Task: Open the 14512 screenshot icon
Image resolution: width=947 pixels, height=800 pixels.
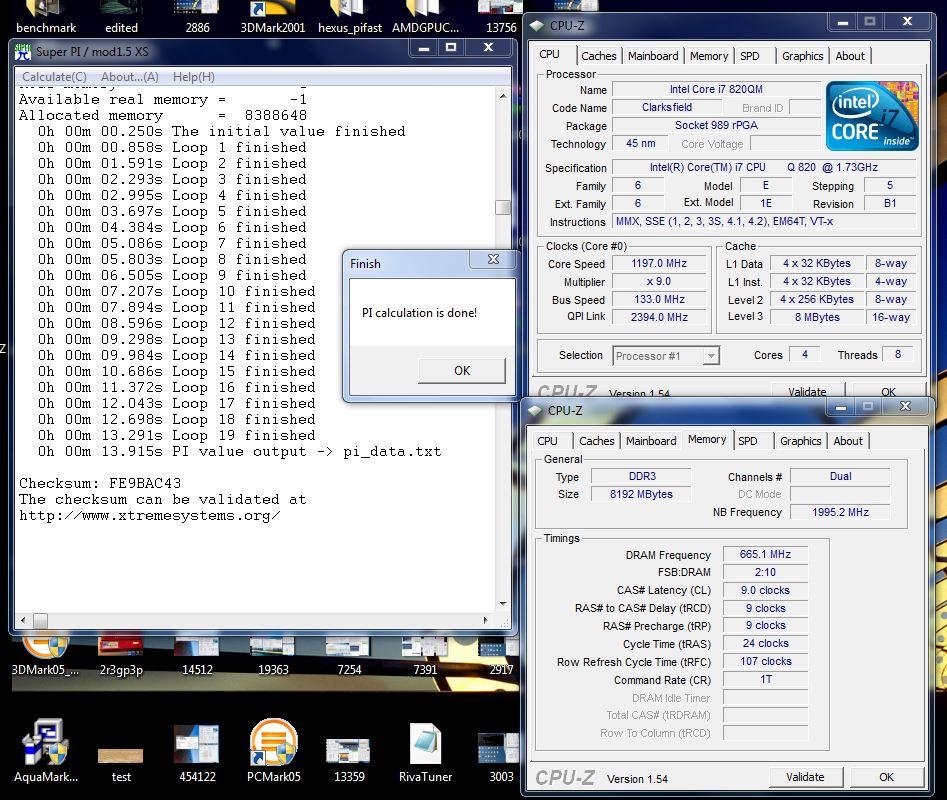Action: point(197,657)
